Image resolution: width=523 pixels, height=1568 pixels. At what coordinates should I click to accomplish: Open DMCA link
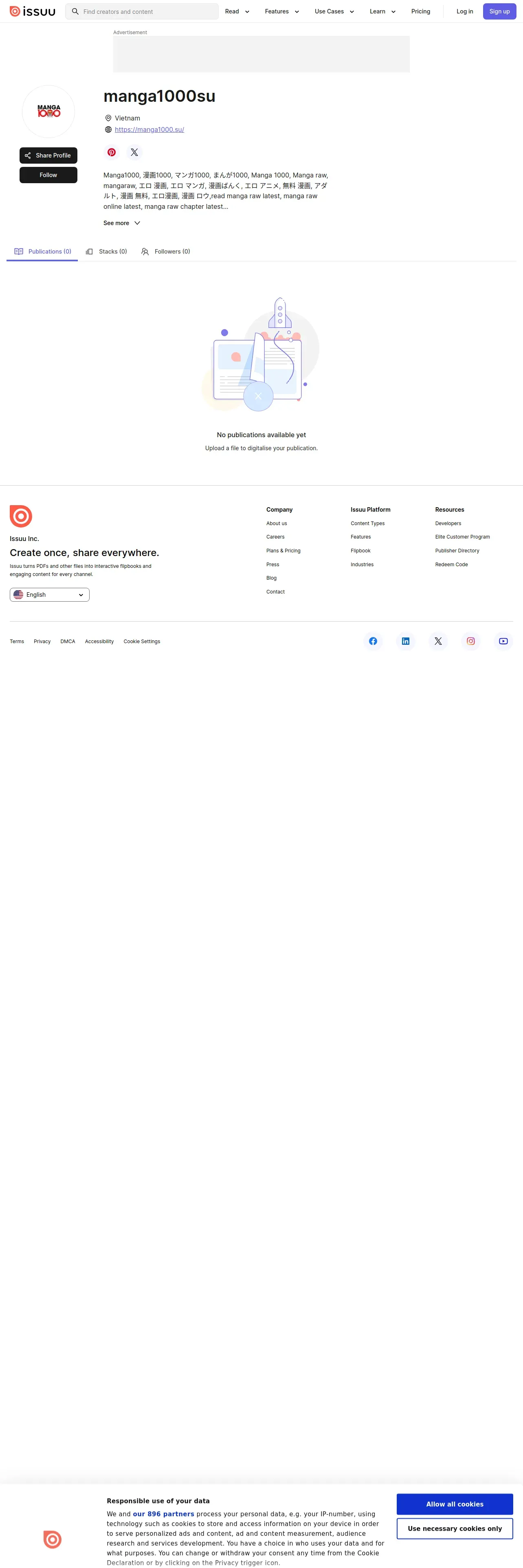point(68,642)
